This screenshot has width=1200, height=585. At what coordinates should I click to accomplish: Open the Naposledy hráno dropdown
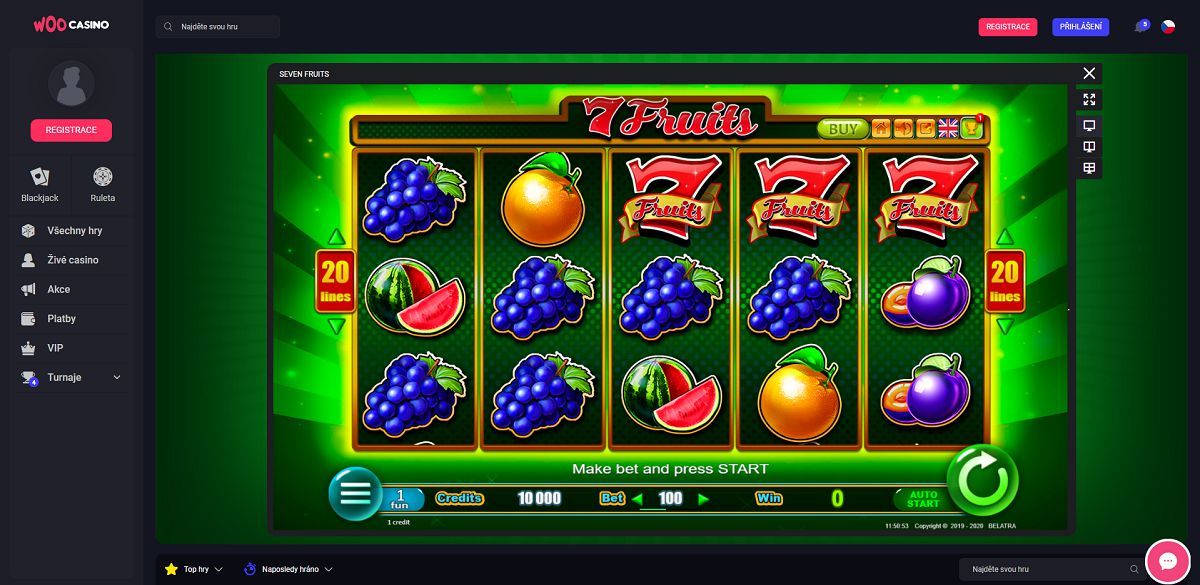click(288, 569)
